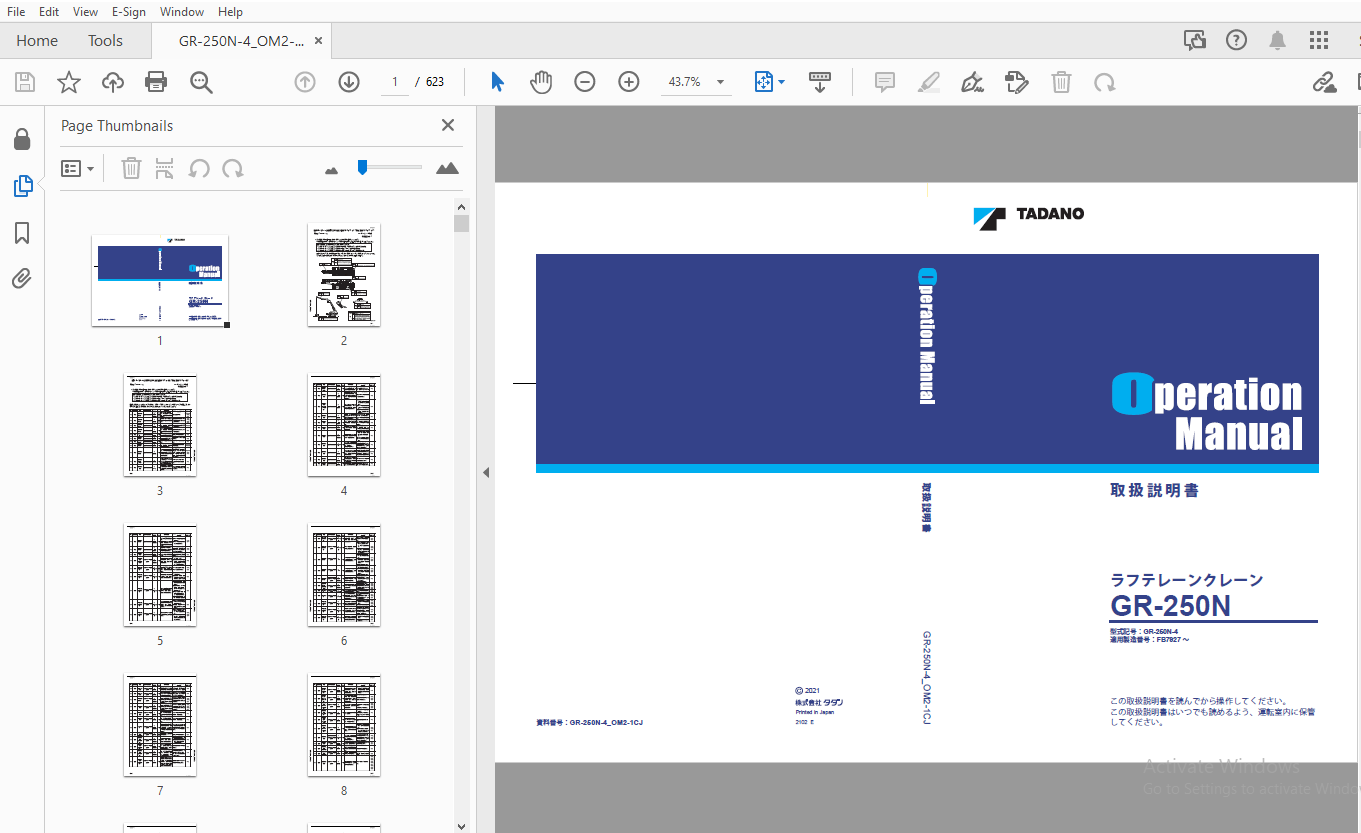Open the Help menu
Viewport: 1361px width, 833px height.
click(x=230, y=12)
